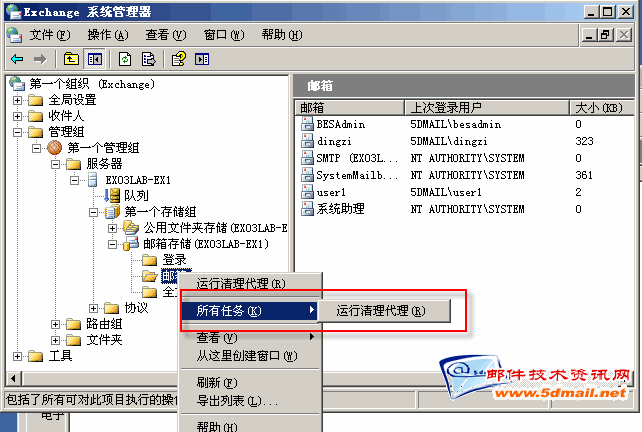Click the Up one level folder icon

71,59
